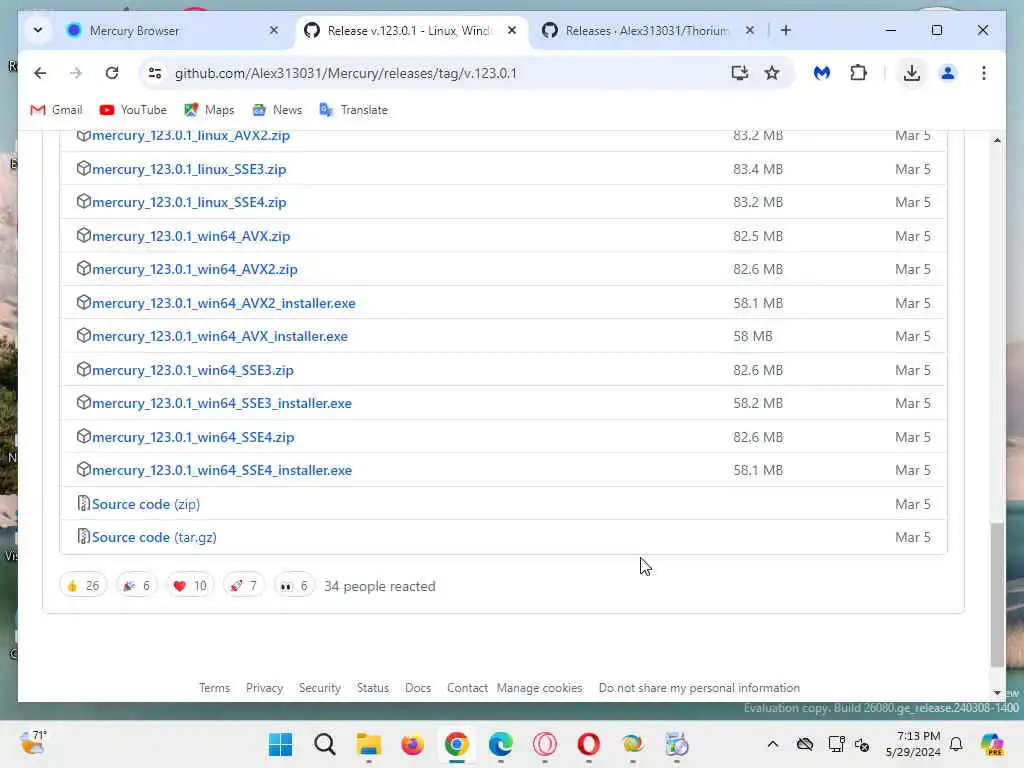This screenshot has width=1024, height=768.
Task: Go back to the previous page
Action: (x=40, y=73)
